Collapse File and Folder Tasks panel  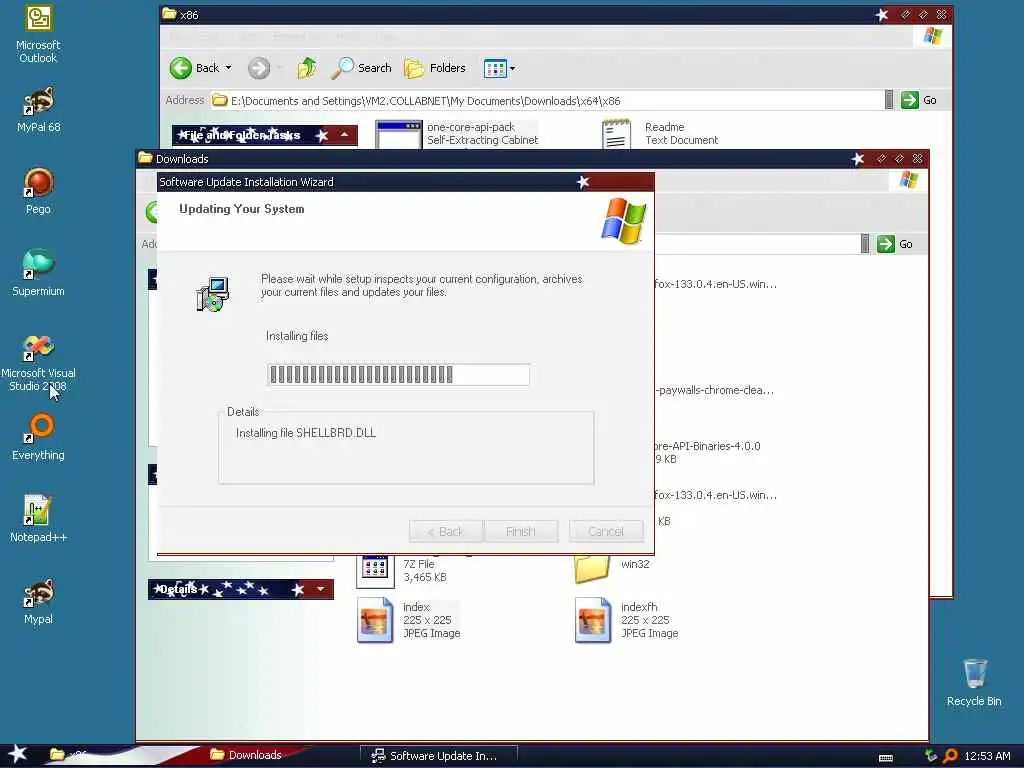tap(344, 135)
